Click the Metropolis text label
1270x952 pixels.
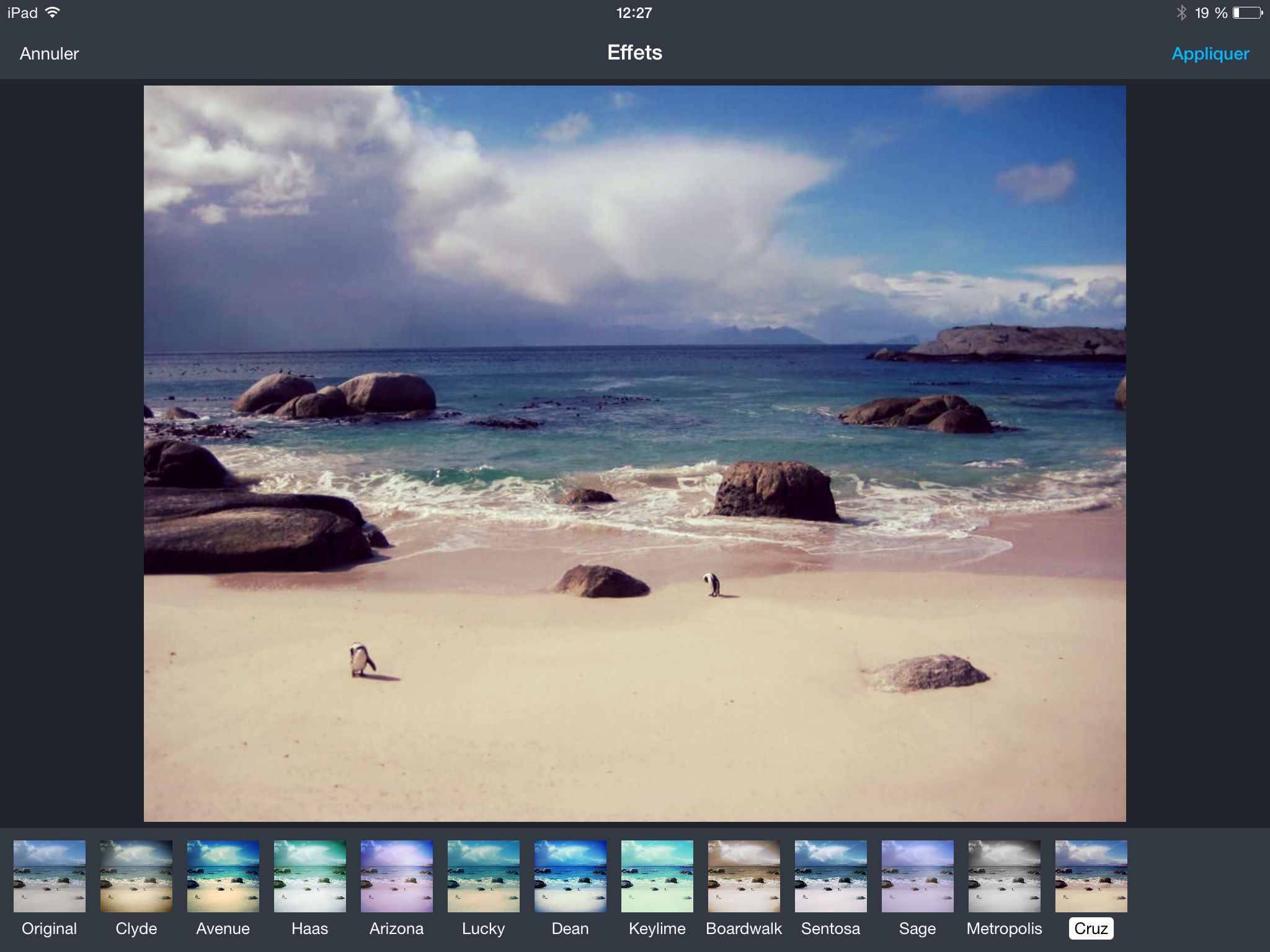click(x=1004, y=928)
